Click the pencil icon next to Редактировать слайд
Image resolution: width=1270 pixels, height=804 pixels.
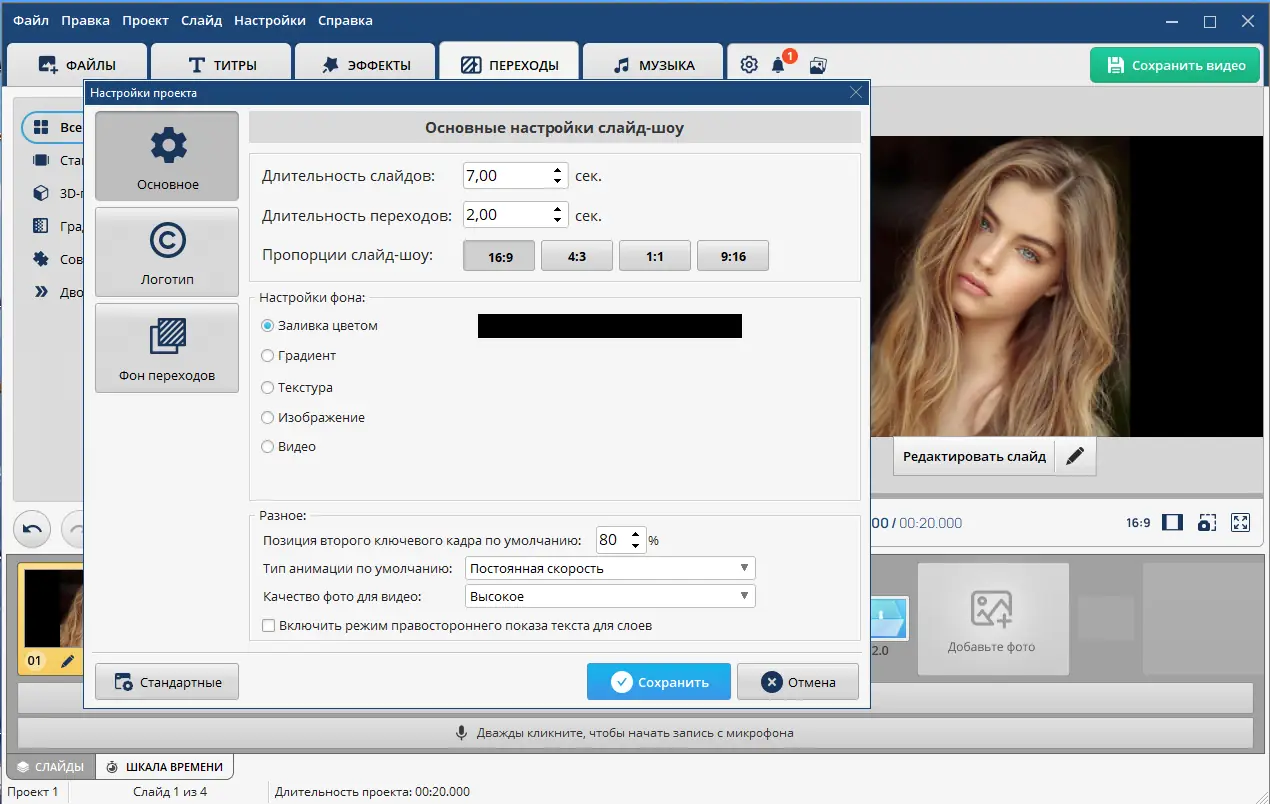coord(1075,456)
